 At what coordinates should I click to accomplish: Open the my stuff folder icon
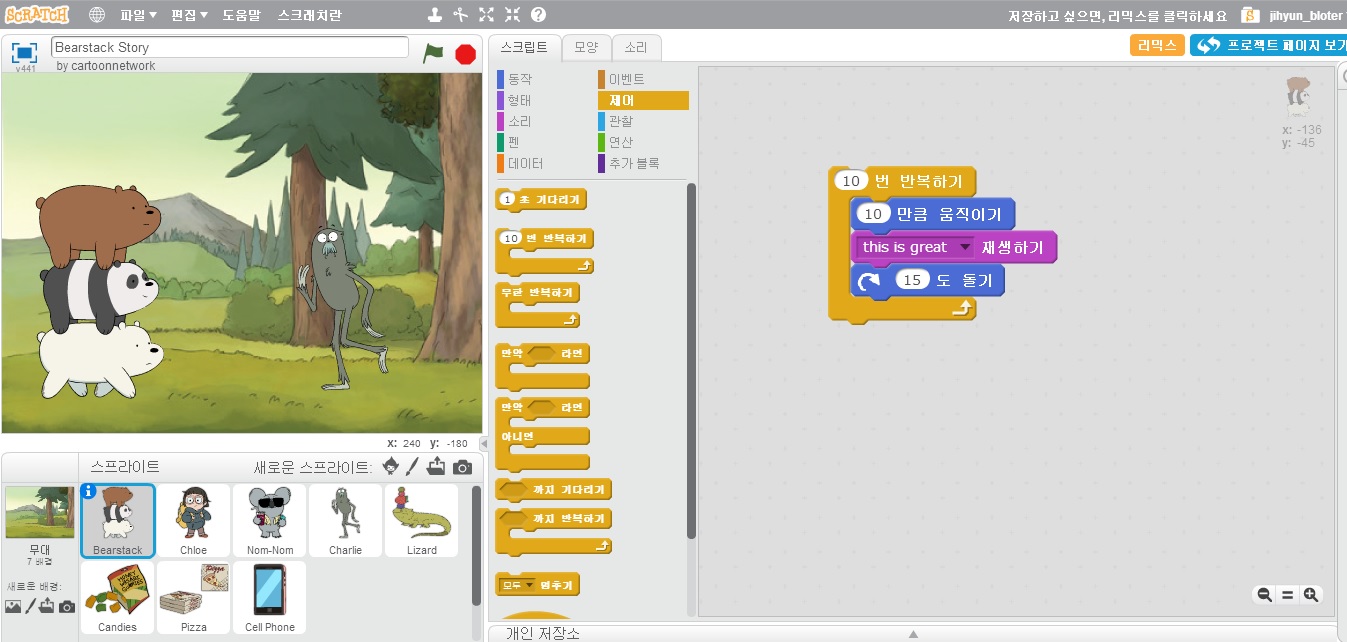click(x=1251, y=15)
